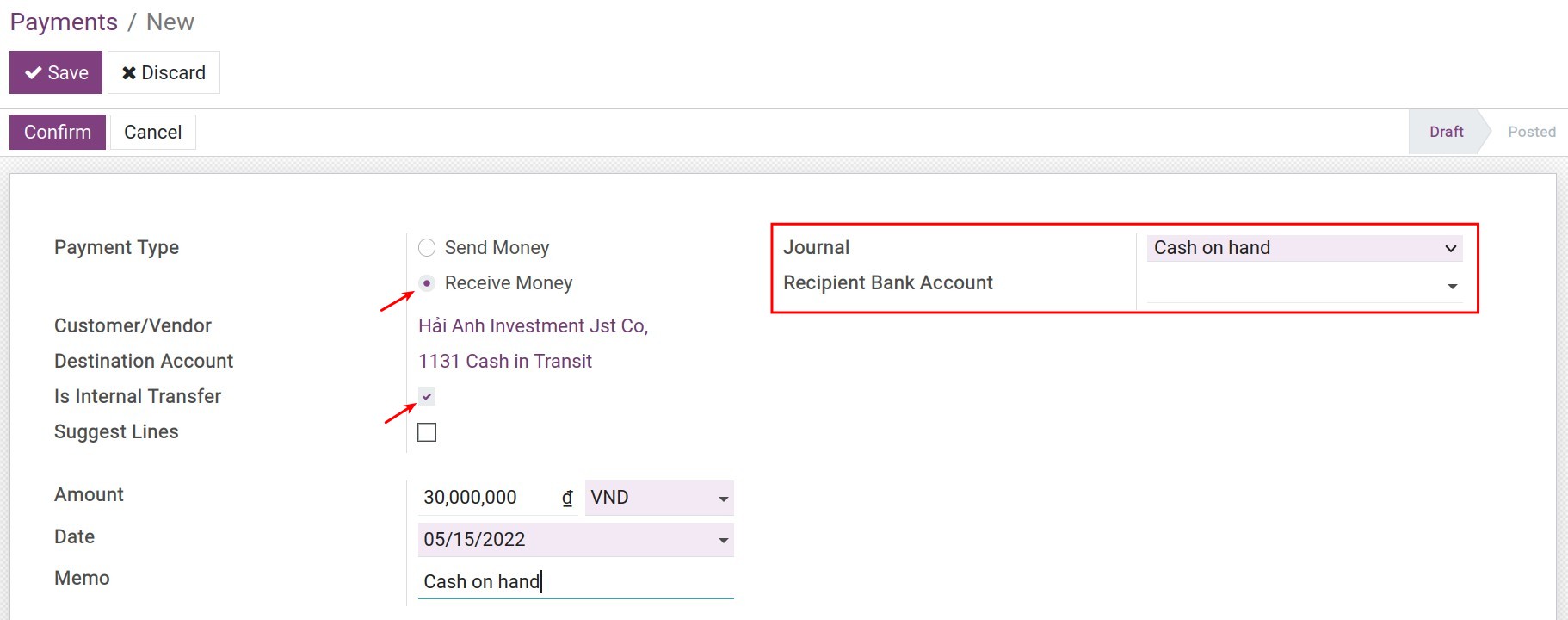Open the Journal dropdown
The image size is (1568, 620).
coord(1304,248)
